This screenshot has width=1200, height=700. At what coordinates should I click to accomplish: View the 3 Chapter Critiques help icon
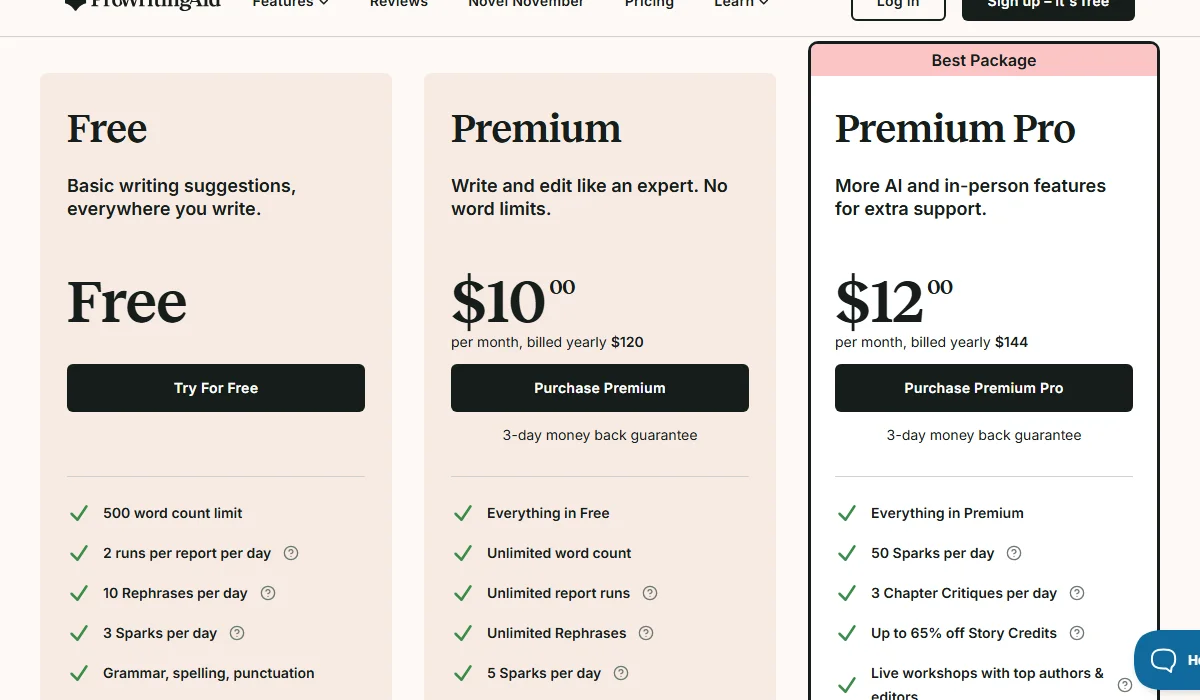pos(1076,592)
